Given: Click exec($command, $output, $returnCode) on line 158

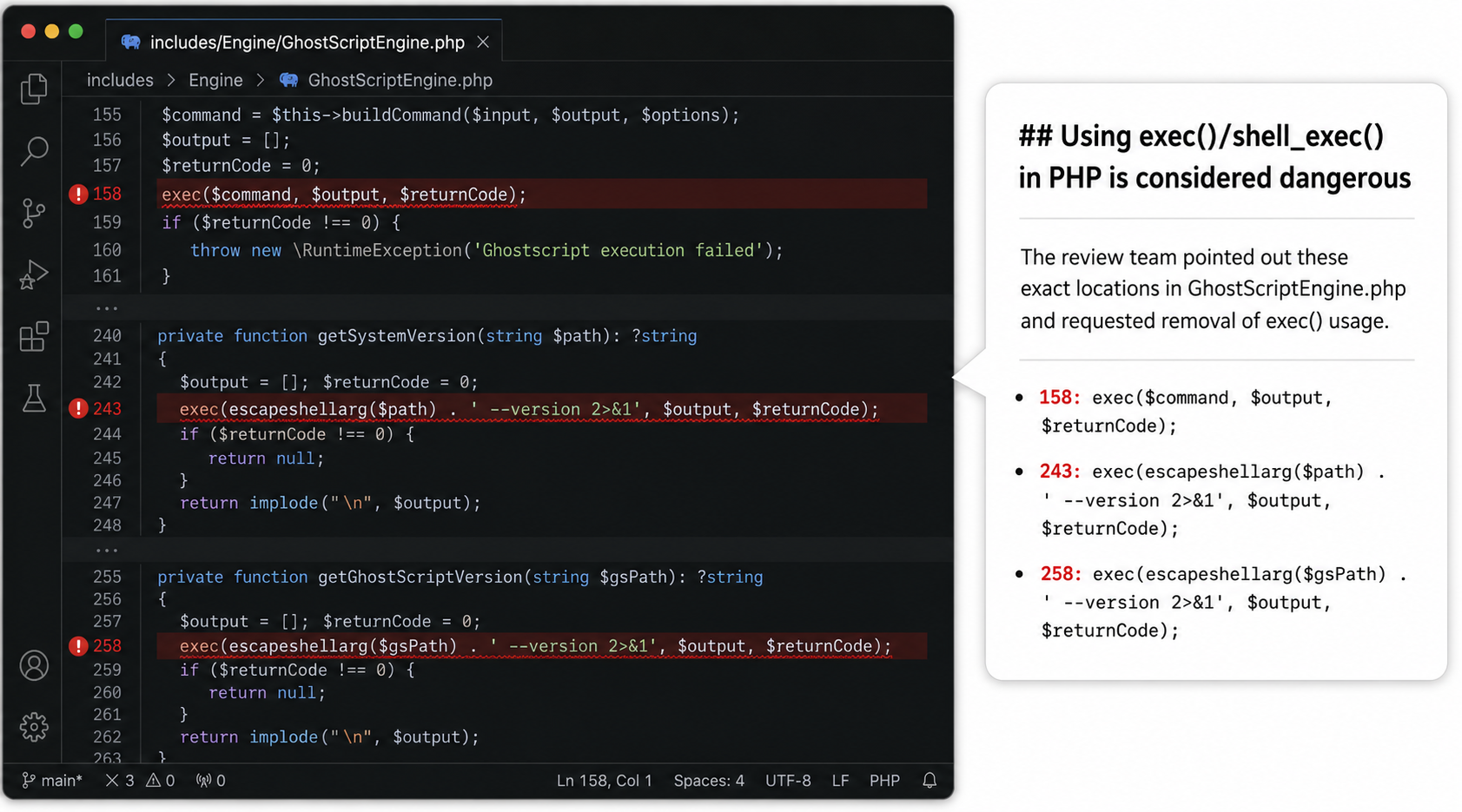Looking at the screenshot, I should 344,195.
